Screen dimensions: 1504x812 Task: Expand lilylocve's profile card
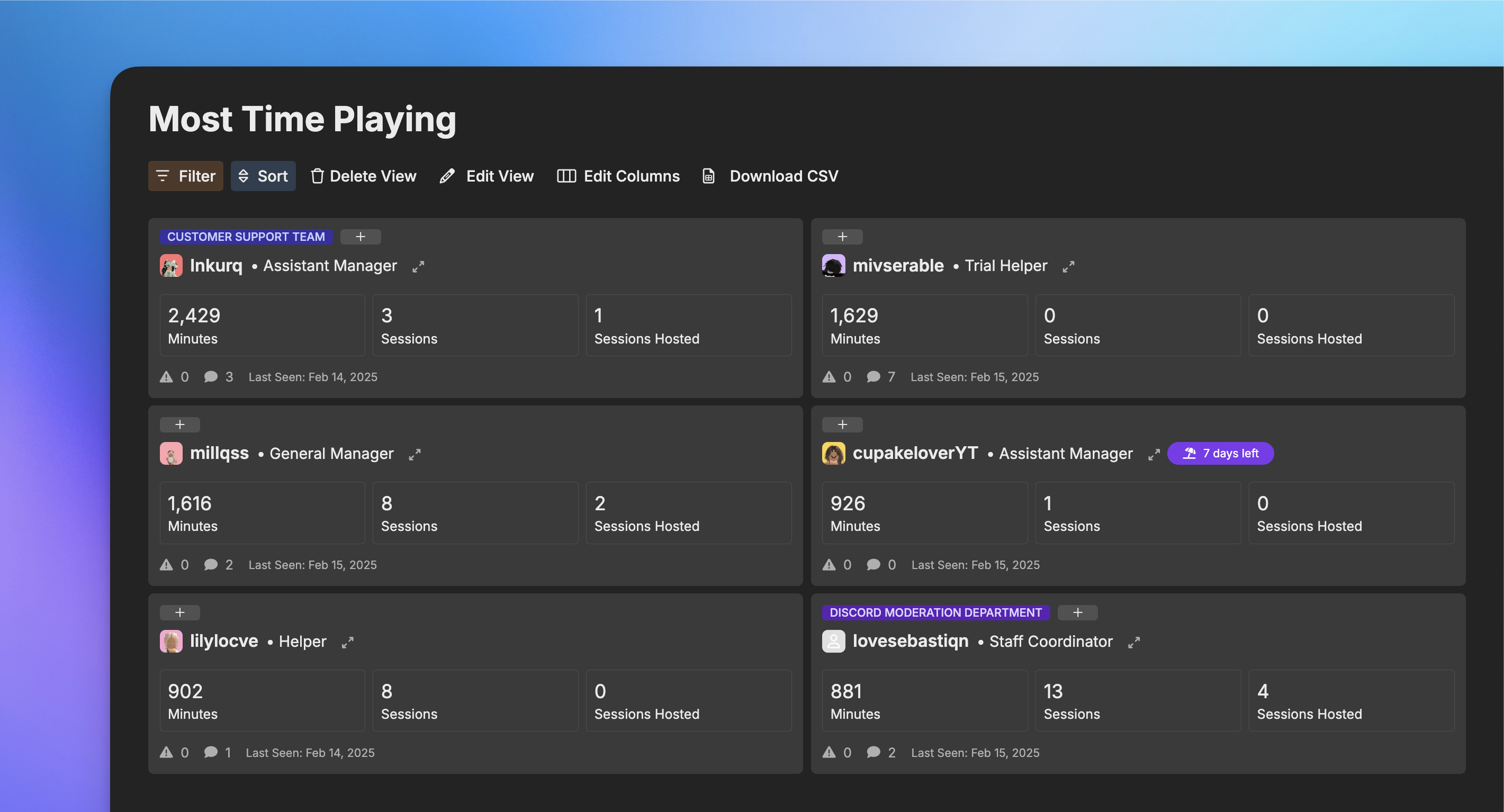click(347, 642)
